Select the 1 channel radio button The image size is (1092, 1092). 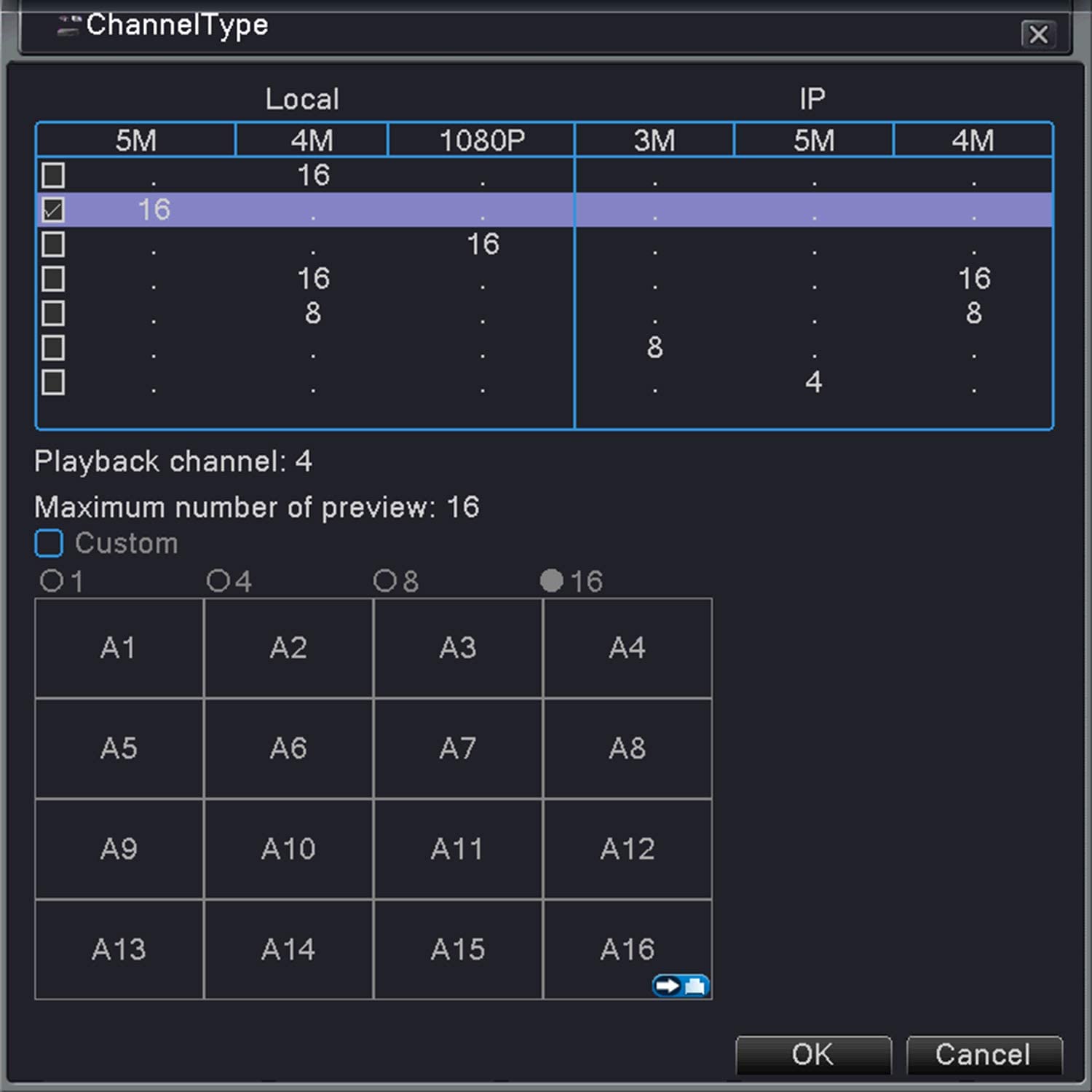point(52,581)
